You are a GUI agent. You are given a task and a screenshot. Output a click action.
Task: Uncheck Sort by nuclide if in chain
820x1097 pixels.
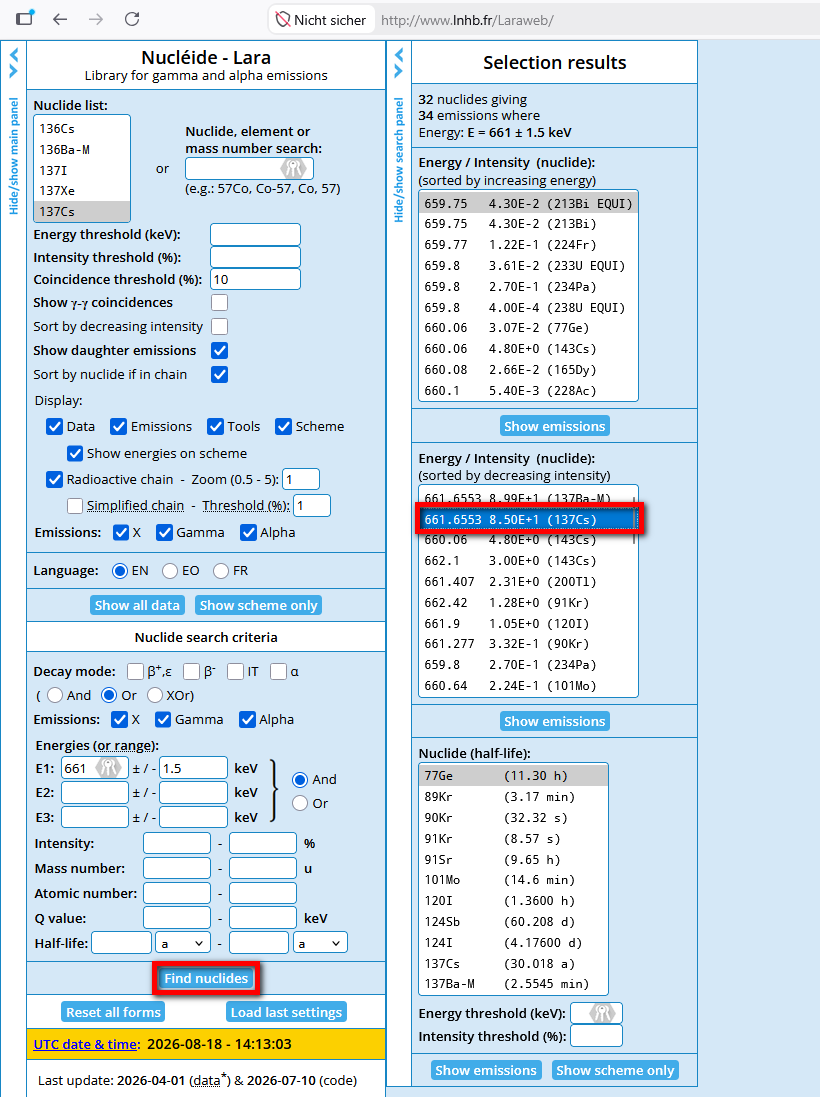[x=220, y=374]
